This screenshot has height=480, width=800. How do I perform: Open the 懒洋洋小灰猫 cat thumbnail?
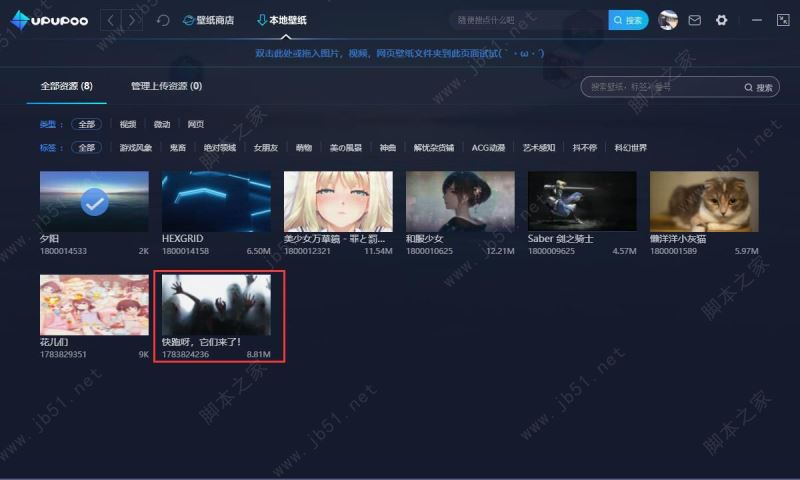point(704,201)
